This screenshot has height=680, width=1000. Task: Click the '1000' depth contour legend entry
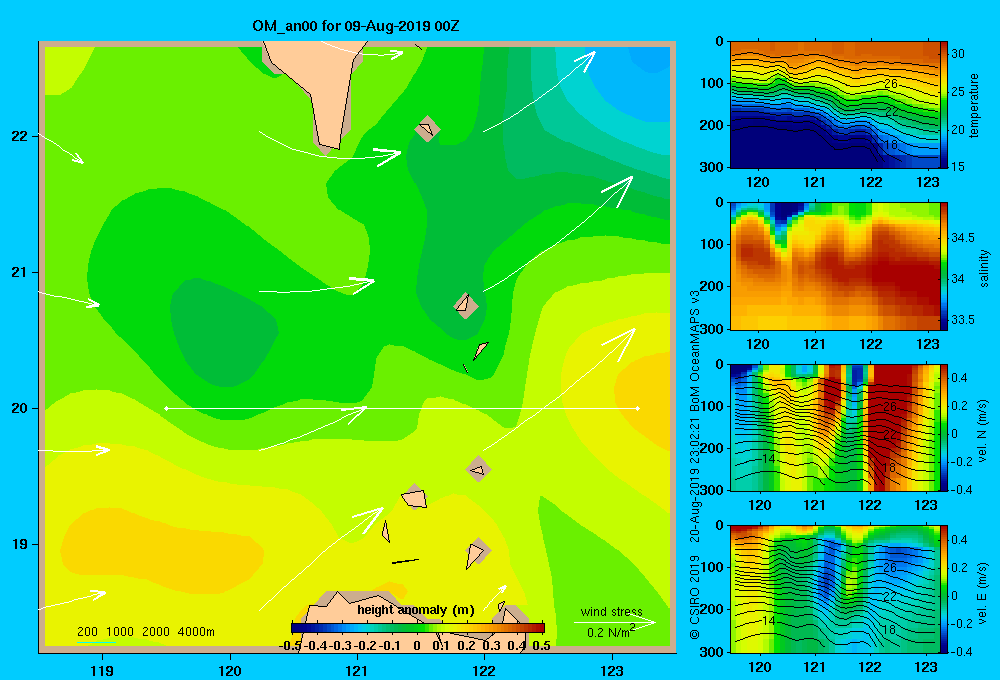coord(120,632)
